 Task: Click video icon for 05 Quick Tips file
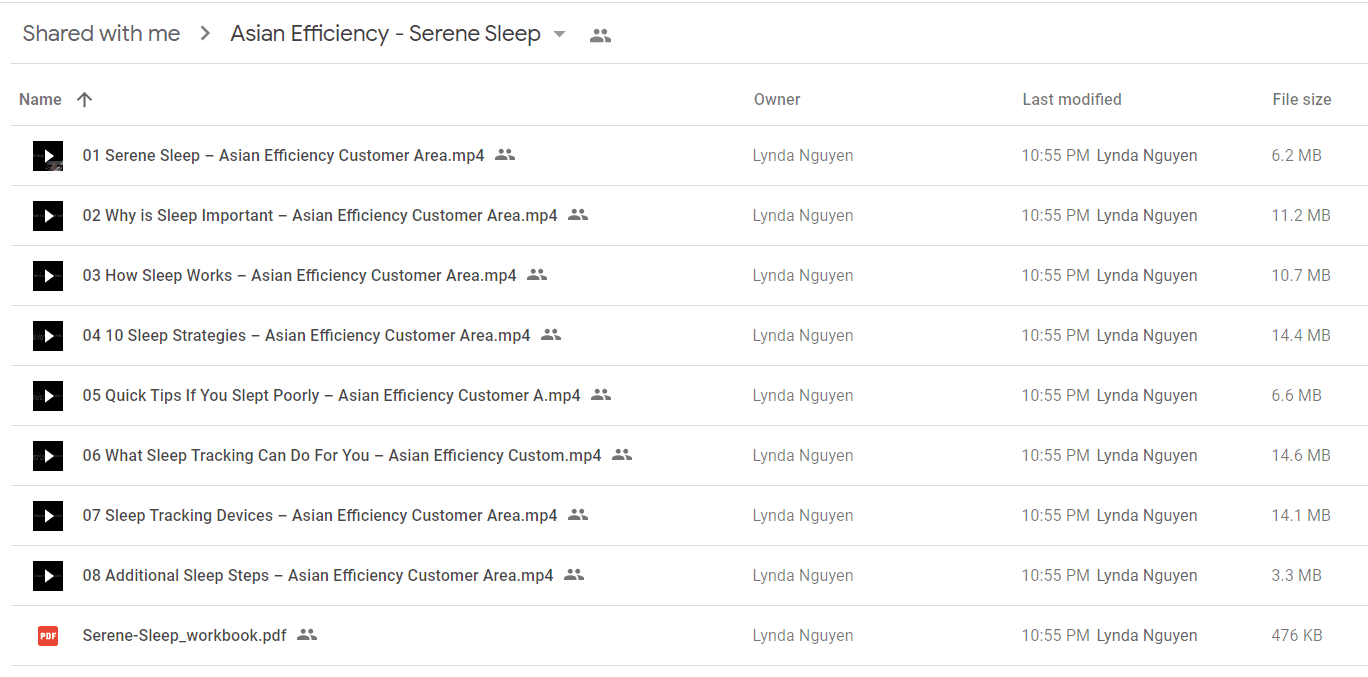pos(48,396)
